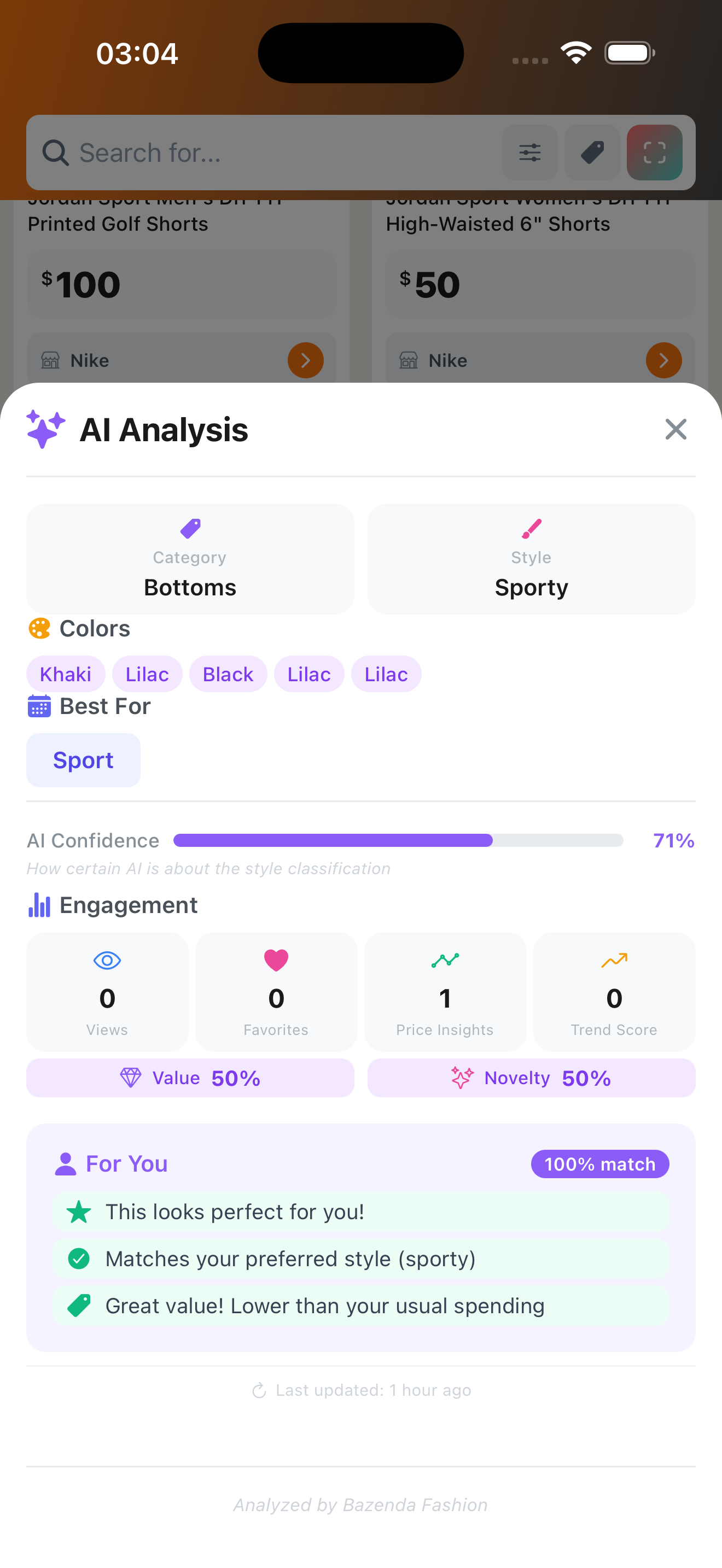The height and width of the screenshot is (1568, 722).
Task: Open the search filters icon
Action: pos(529,153)
